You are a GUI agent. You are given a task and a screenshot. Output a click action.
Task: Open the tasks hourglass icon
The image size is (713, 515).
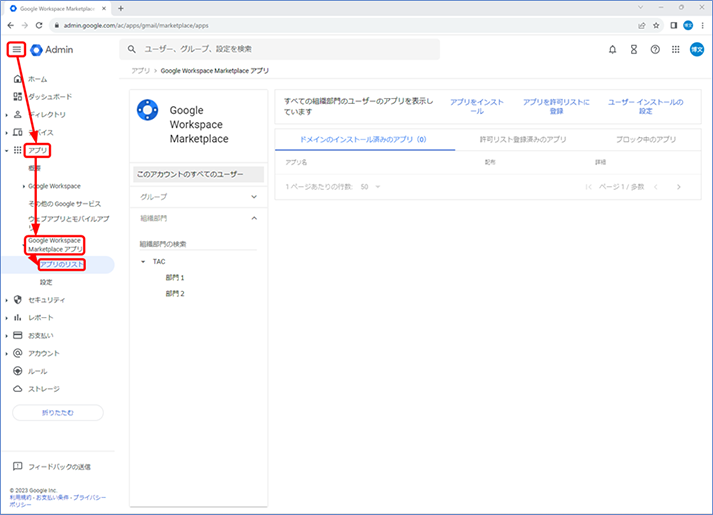point(634,50)
